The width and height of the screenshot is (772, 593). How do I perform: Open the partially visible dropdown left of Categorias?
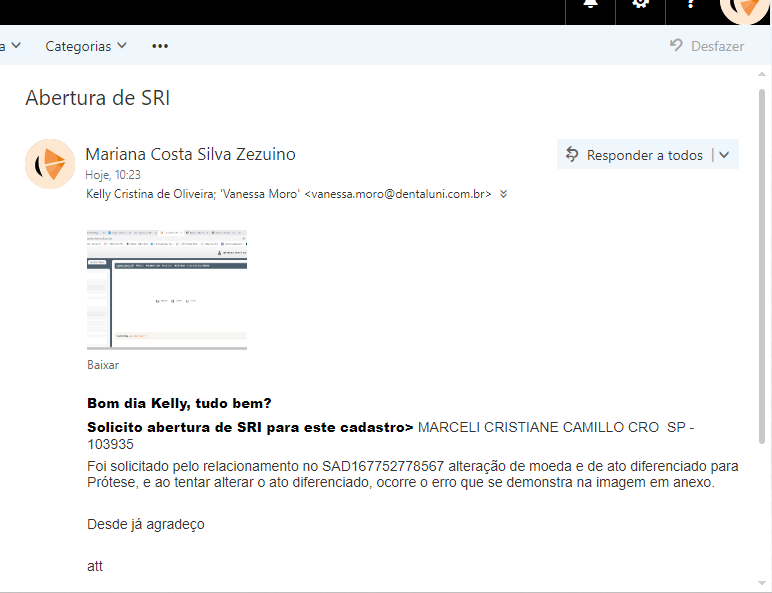(x=10, y=46)
